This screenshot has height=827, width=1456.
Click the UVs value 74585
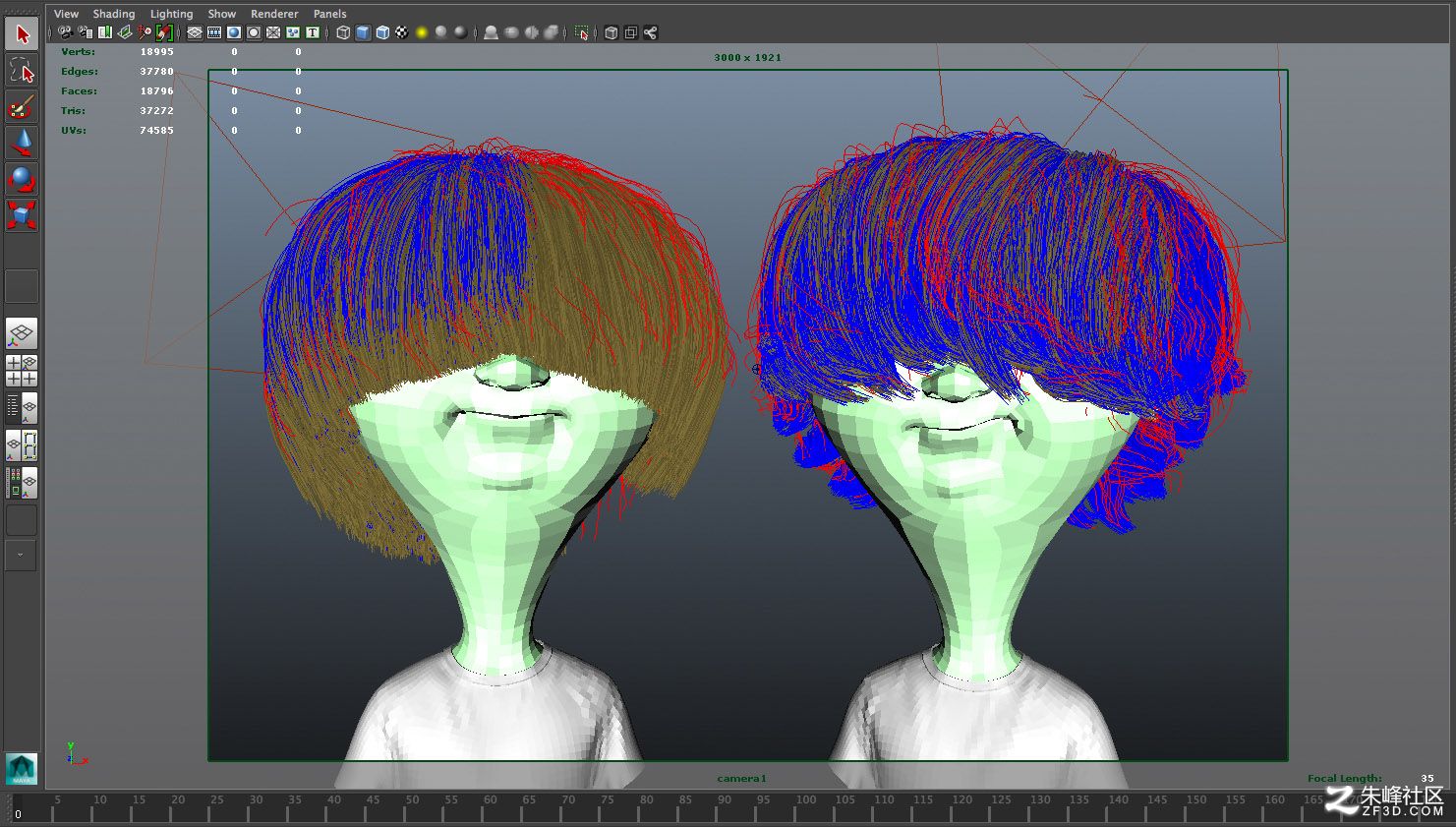(156, 130)
